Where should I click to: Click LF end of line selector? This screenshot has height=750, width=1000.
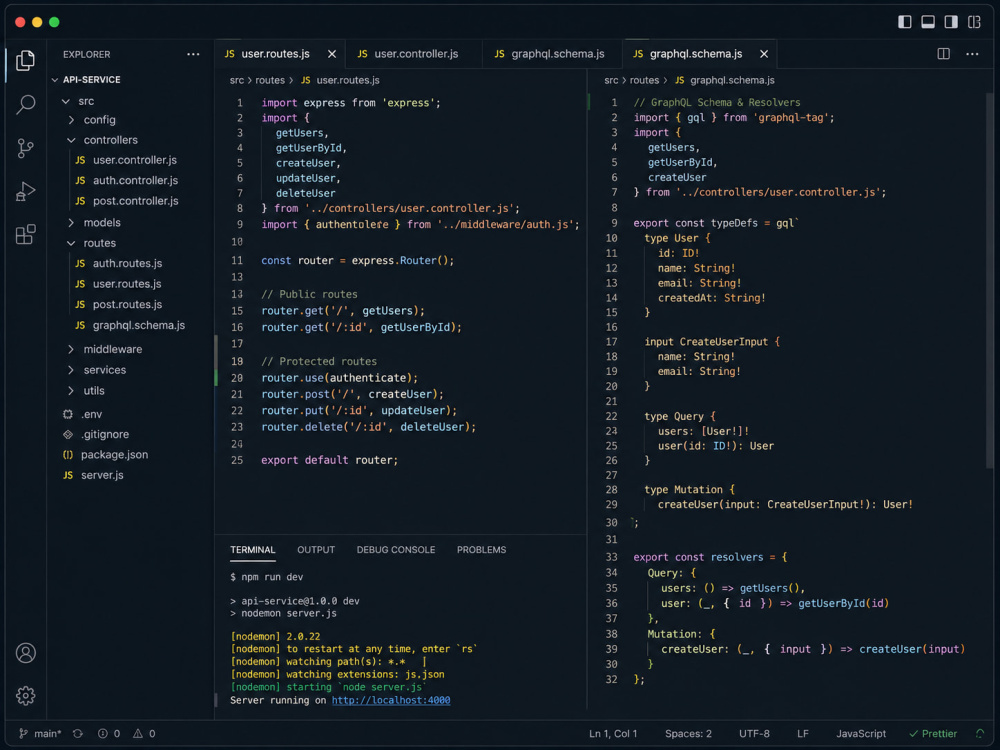[x=802, y=733]
